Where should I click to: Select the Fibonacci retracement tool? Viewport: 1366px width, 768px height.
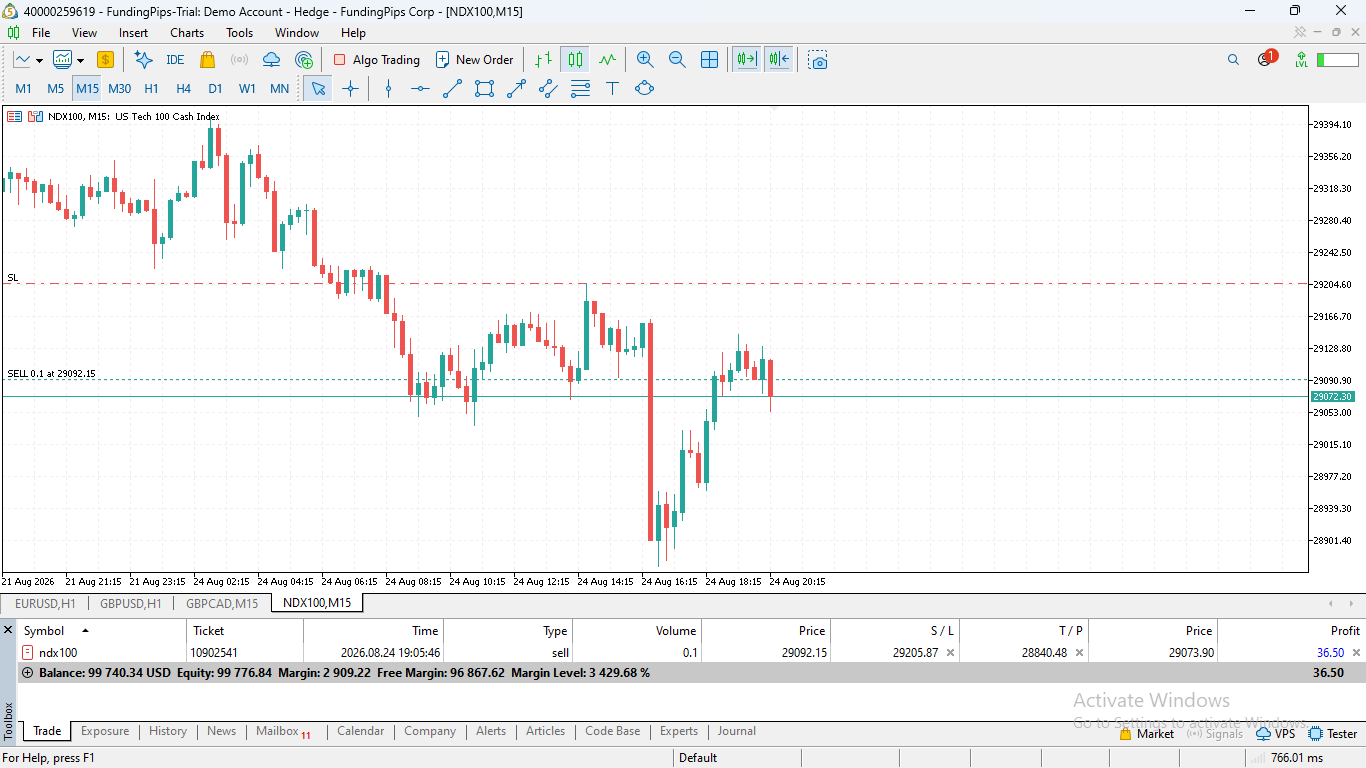pos(580,88)
